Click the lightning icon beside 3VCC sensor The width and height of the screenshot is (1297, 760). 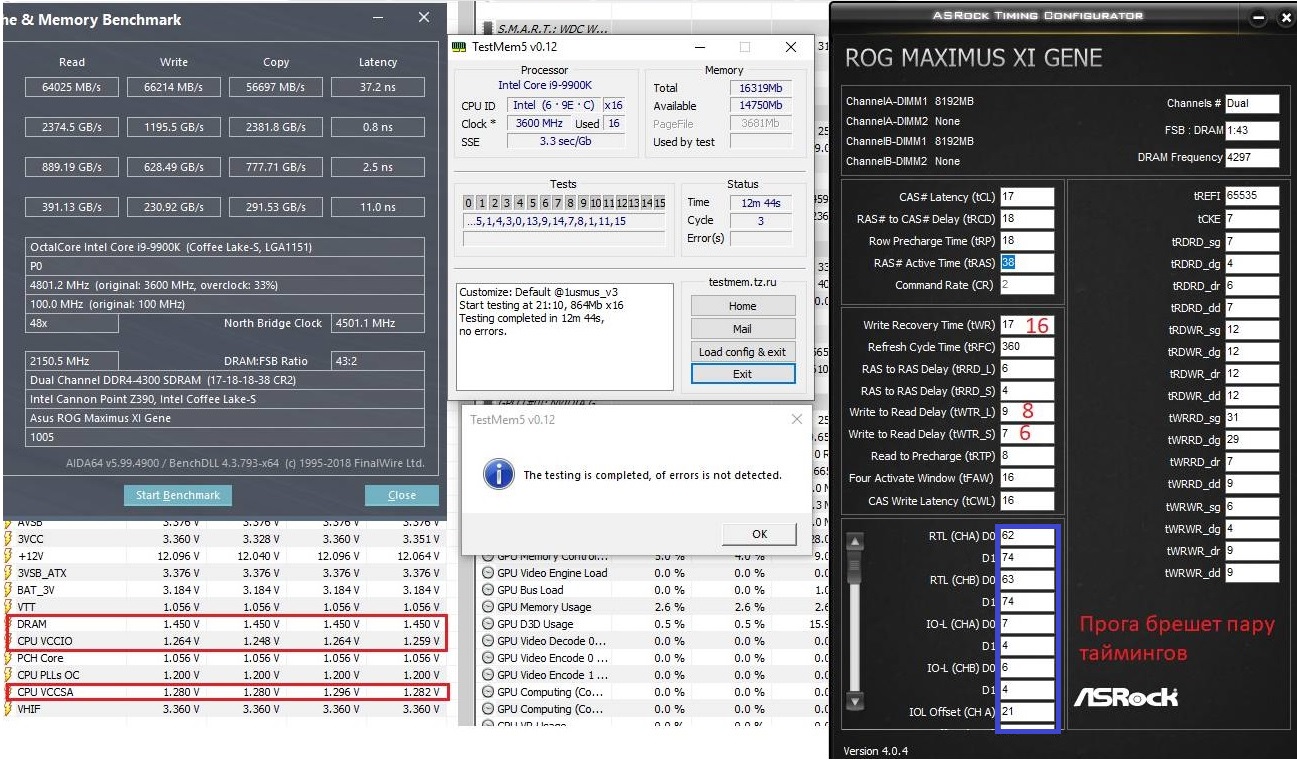pos(7,539)
